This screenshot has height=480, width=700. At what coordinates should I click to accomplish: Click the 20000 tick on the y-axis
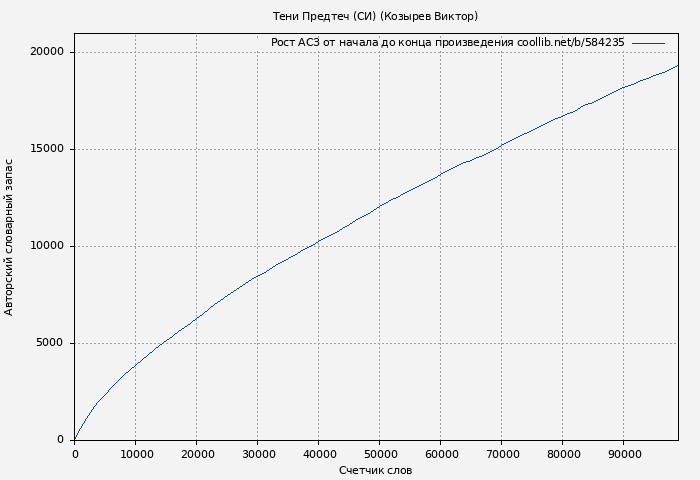[x=46, y=52]
